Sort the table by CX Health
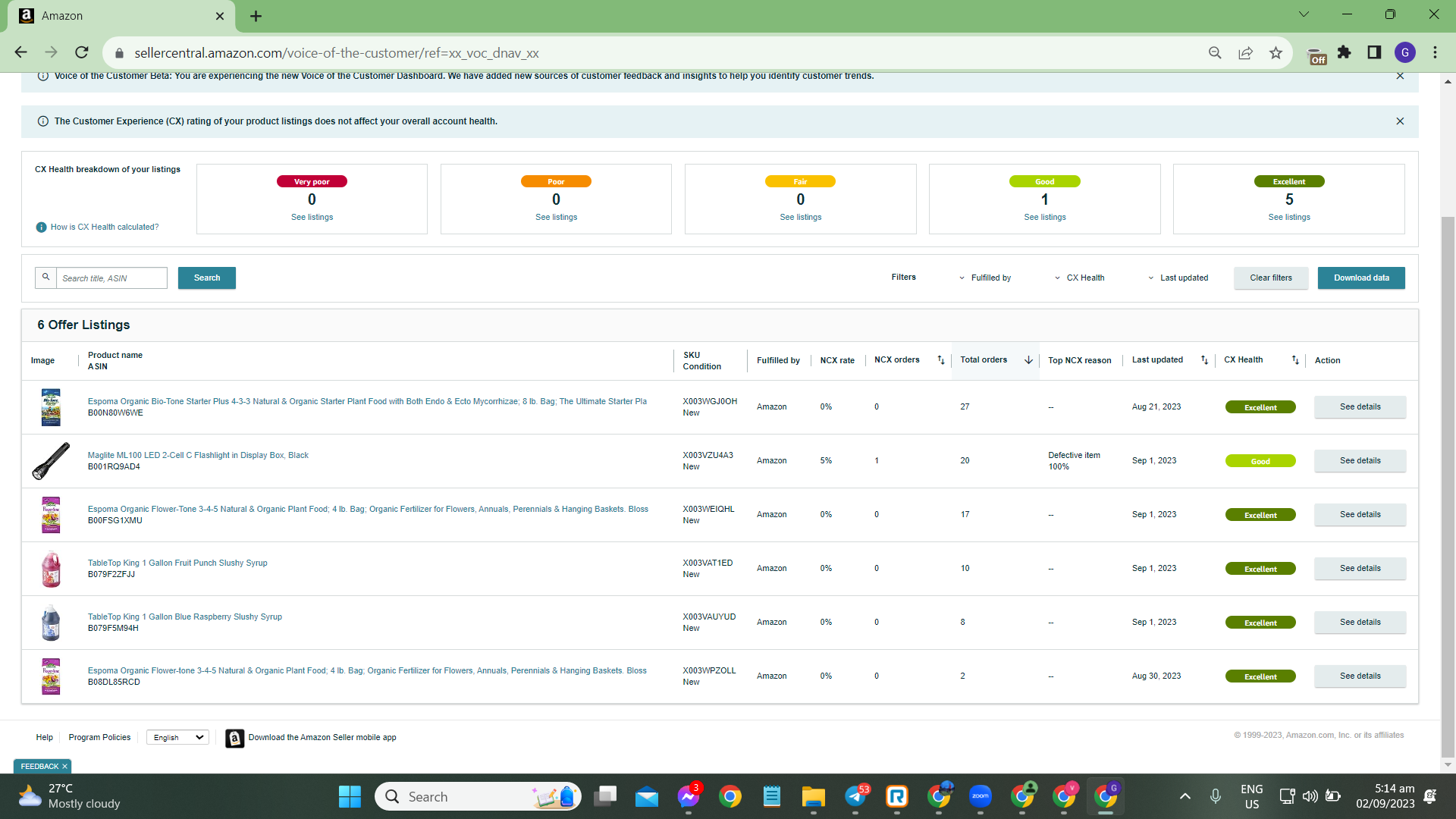 point(1295,360)
